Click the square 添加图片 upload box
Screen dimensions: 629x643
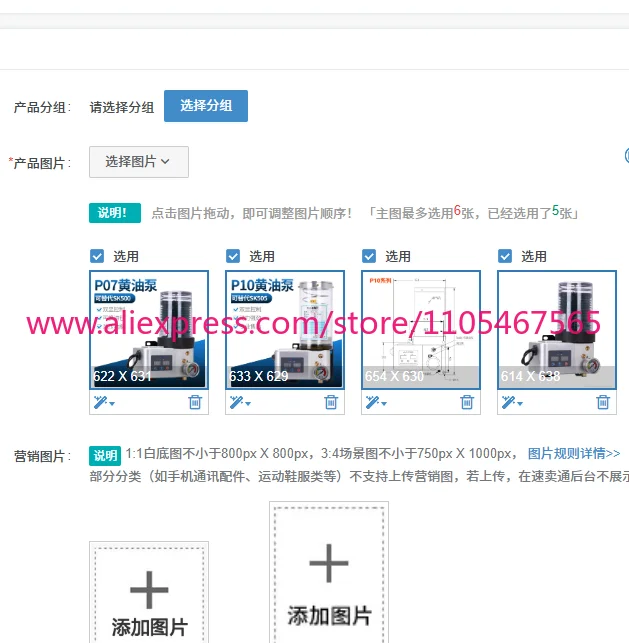pyautogui.click(x=149, y=592)
